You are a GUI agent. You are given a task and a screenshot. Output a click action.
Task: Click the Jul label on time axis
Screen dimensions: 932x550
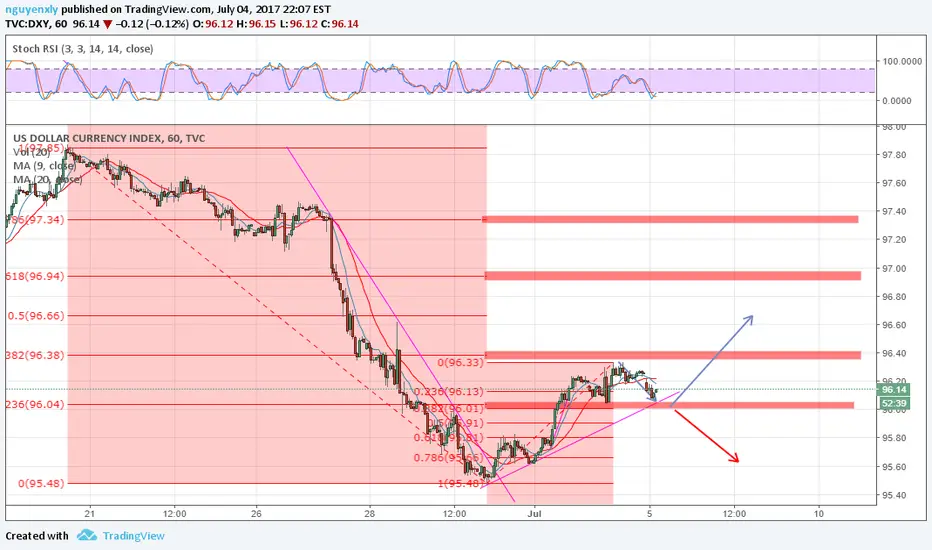click(x=534, y=514)
